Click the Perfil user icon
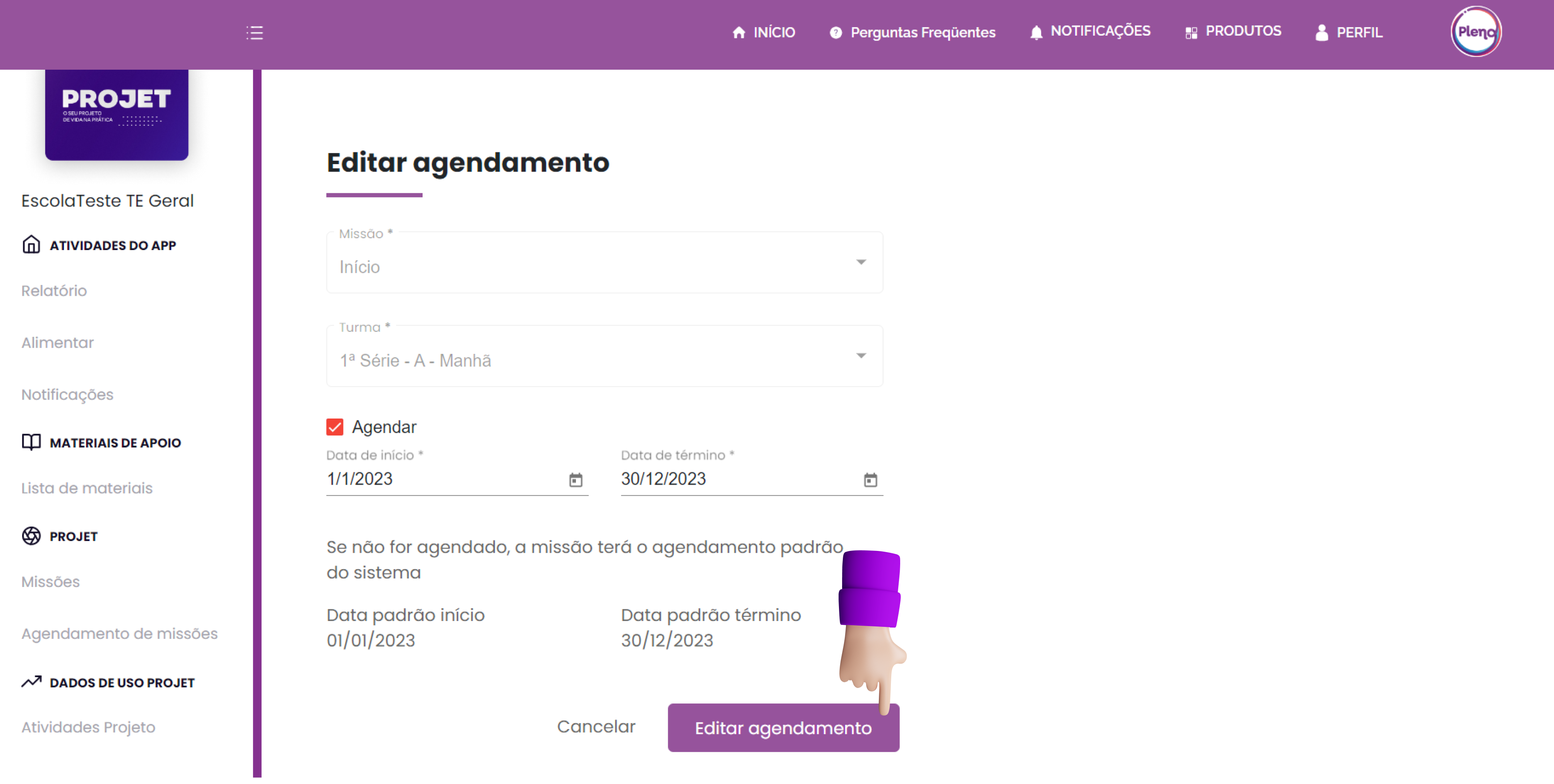The width and height of the screenshot is (1554, 784). pyautogui.click(x=1321, y=33)
